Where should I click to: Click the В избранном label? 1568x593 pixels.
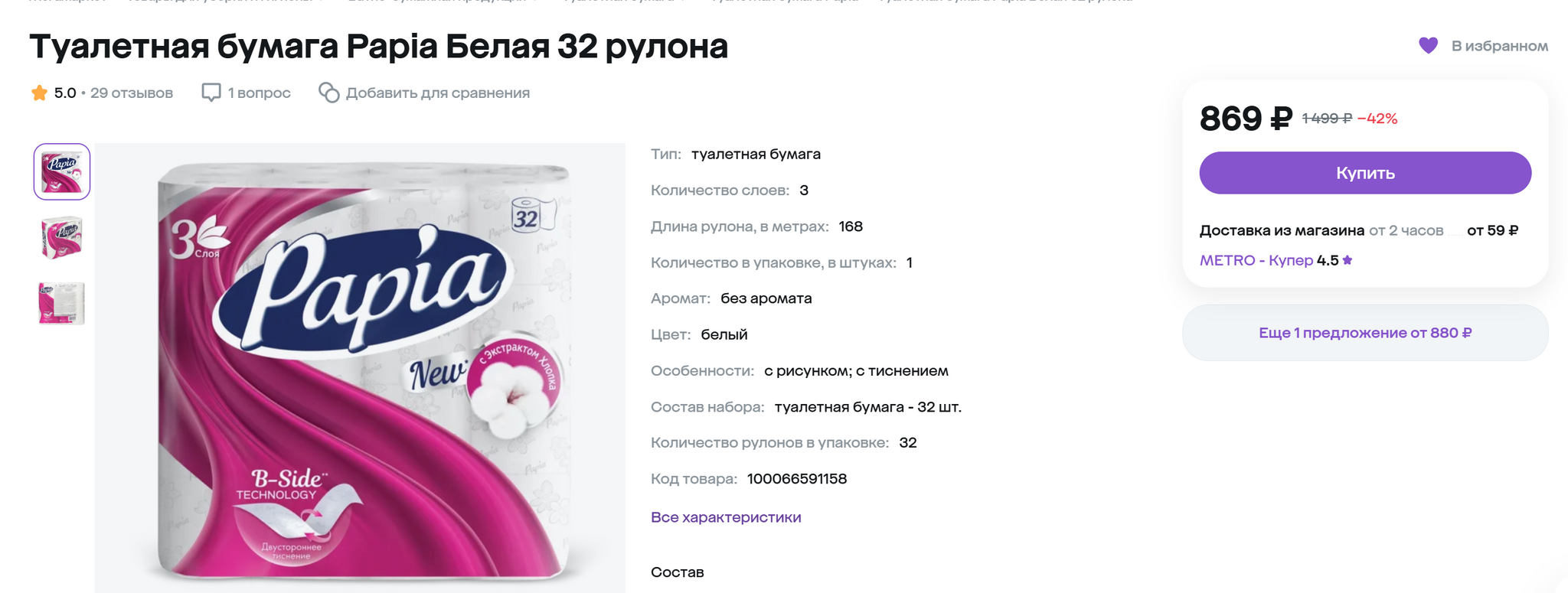point(1499,46)
